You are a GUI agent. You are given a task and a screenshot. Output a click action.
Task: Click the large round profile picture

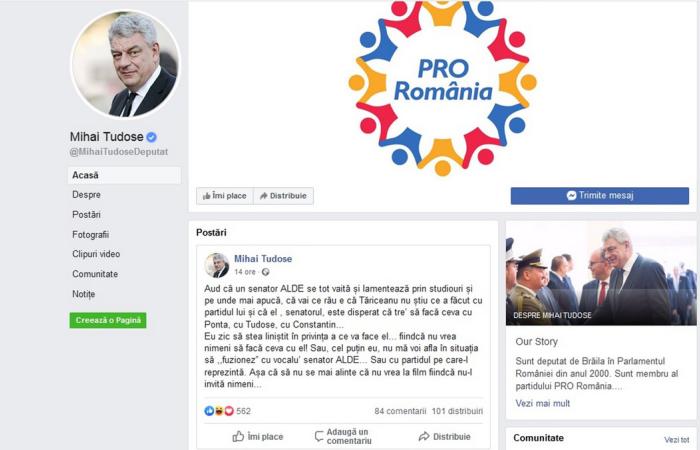(125, 64)
